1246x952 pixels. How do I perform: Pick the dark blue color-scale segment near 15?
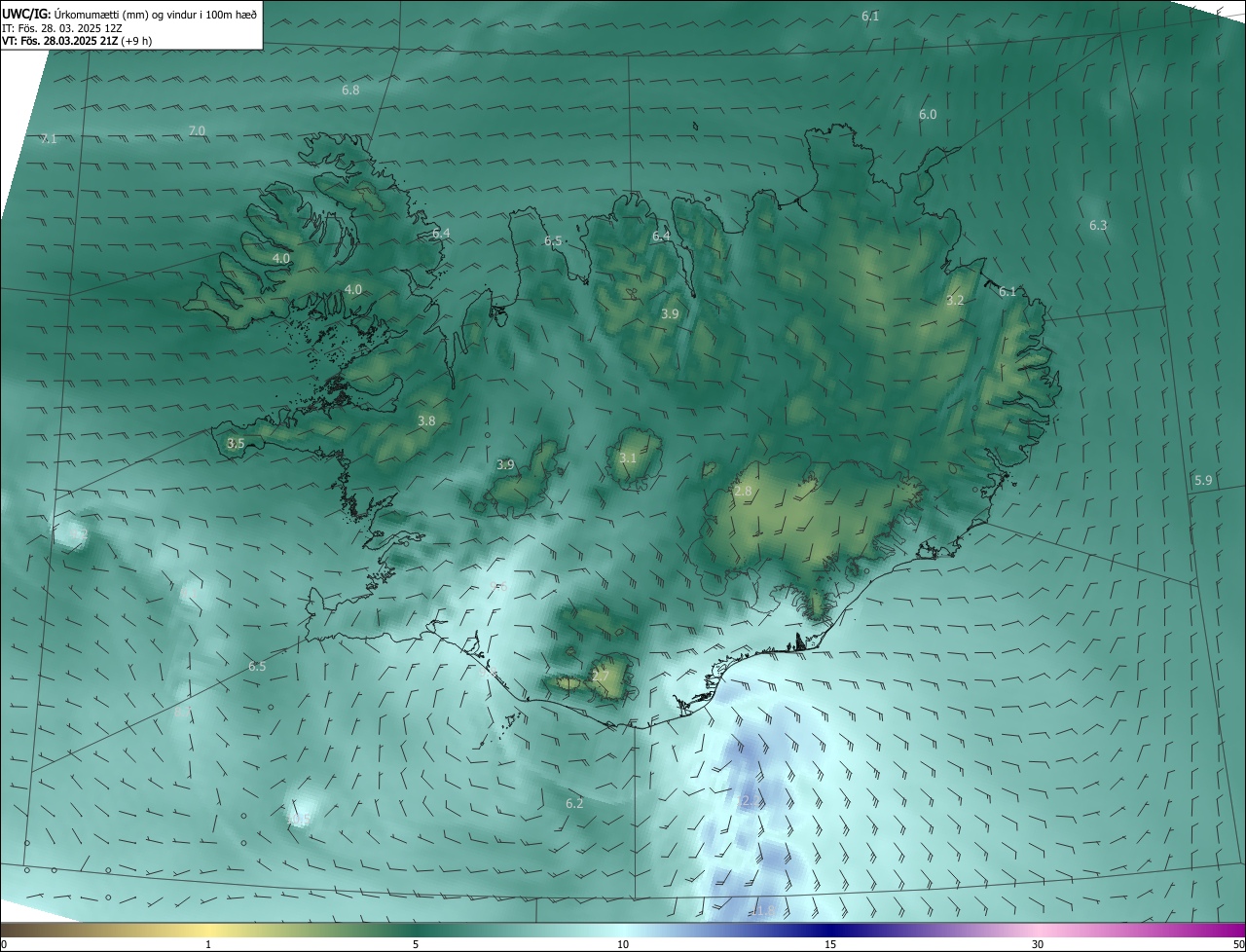830,930
